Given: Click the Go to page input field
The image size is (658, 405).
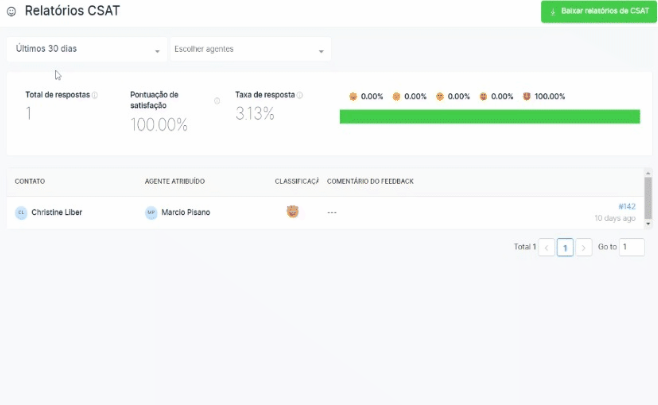Looking at the screenshot, I should pos(631,247).
